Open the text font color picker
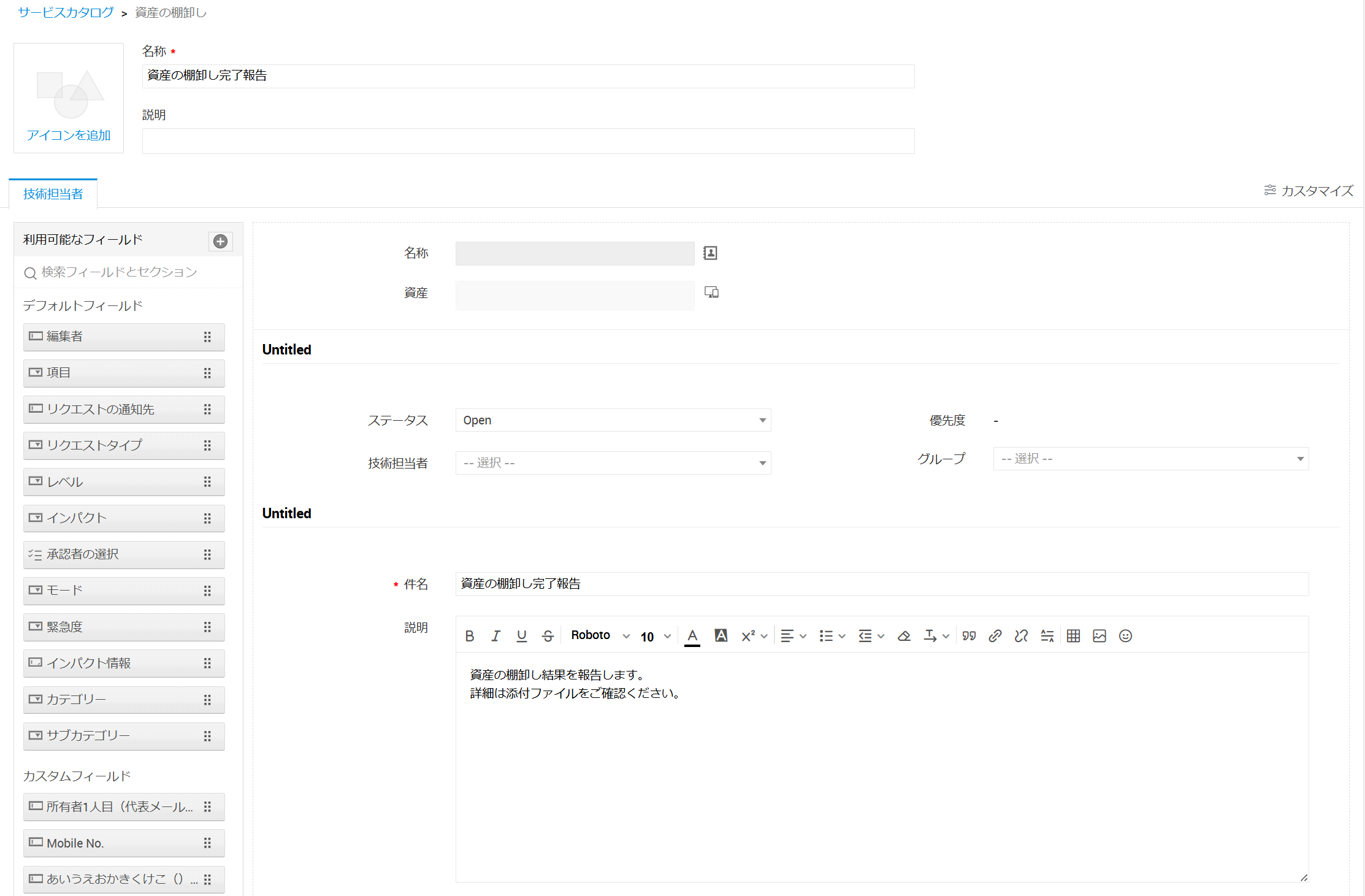The width and height of the screenshot is (1365, 896). tap(692, 636)
